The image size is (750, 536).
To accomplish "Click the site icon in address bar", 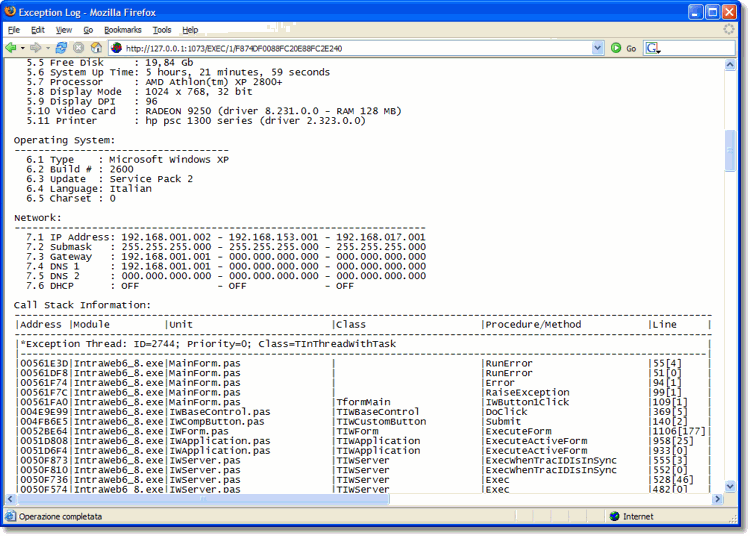I will [117, 48].
